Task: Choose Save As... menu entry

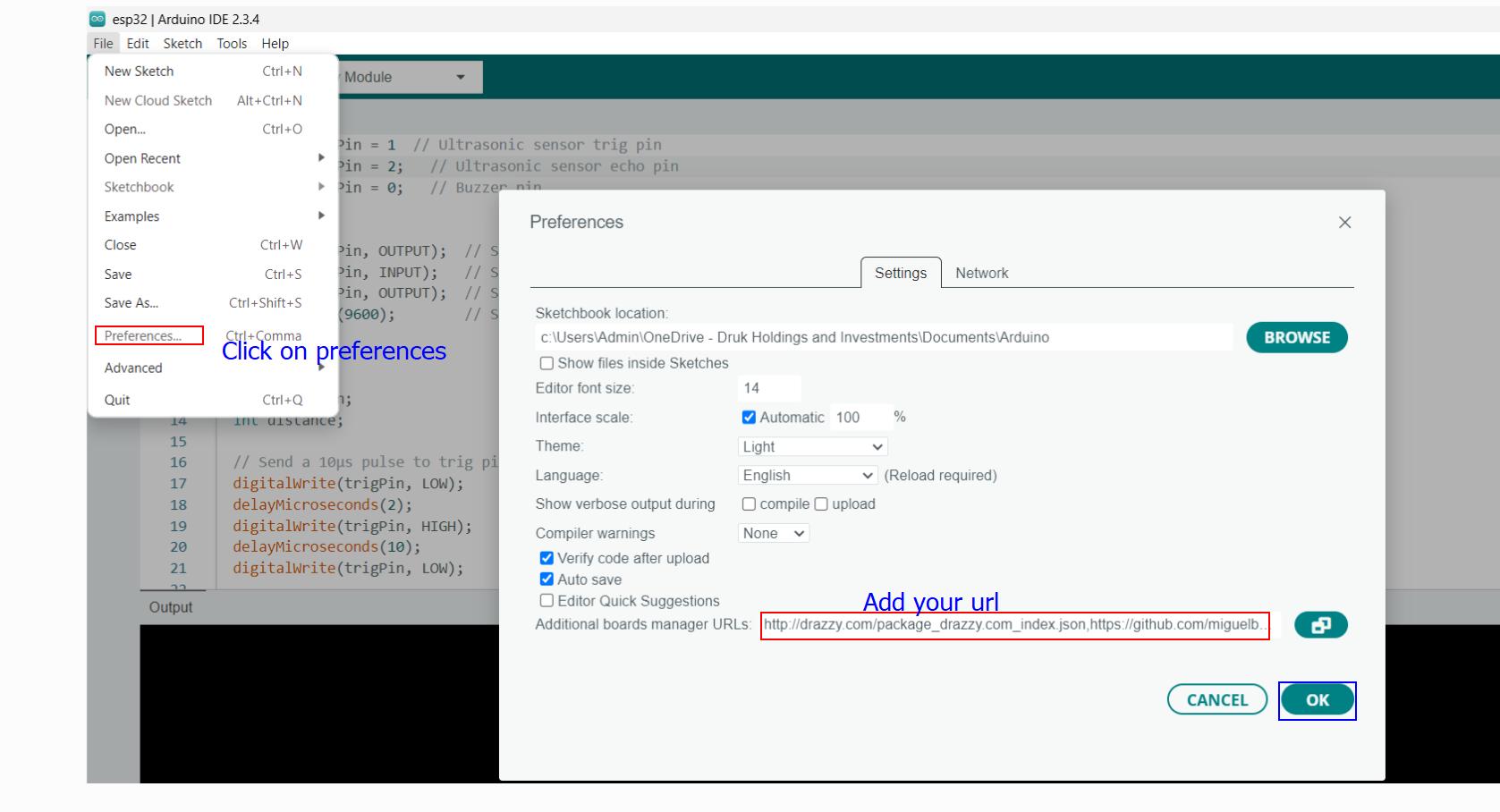Action: pyautogui.click(x=213, y=302)
